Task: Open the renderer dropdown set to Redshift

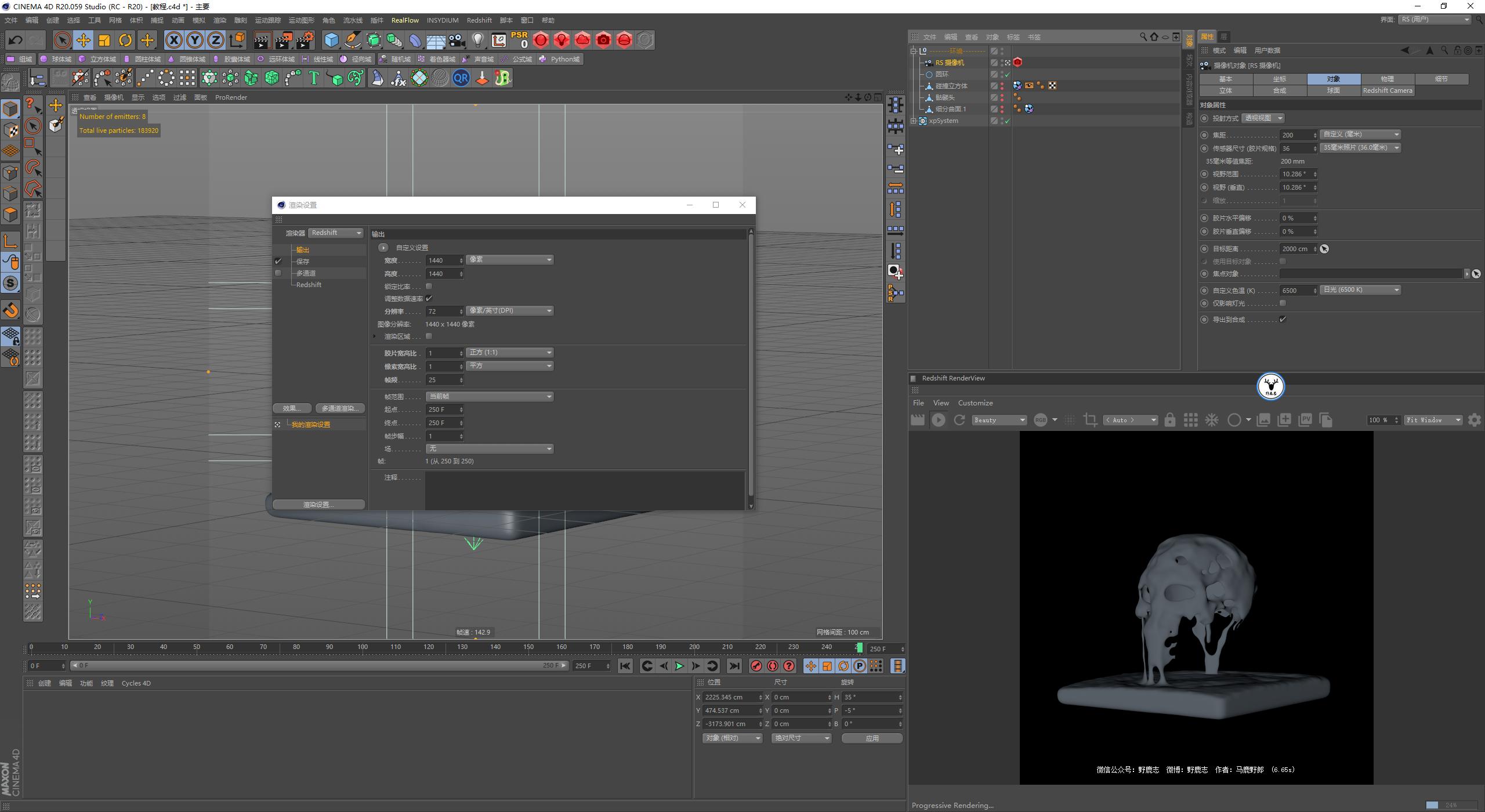Action: pyautogui.click(x=335, y=233)
